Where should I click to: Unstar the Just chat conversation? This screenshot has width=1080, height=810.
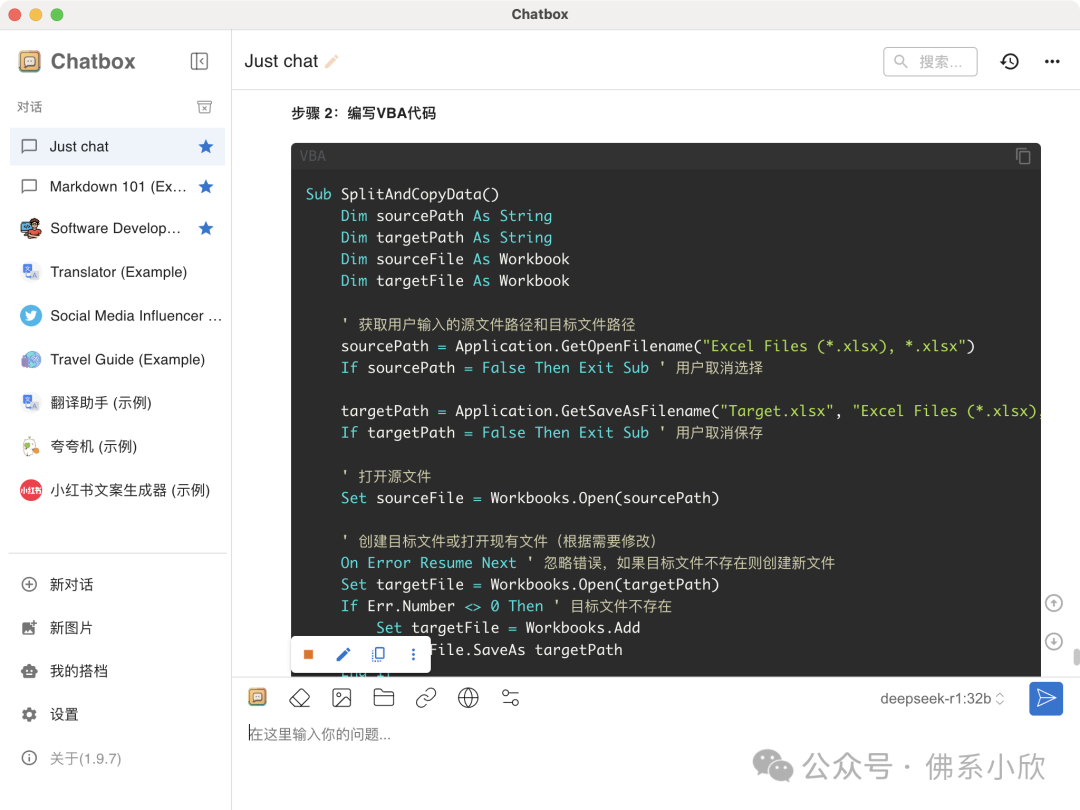206,146
